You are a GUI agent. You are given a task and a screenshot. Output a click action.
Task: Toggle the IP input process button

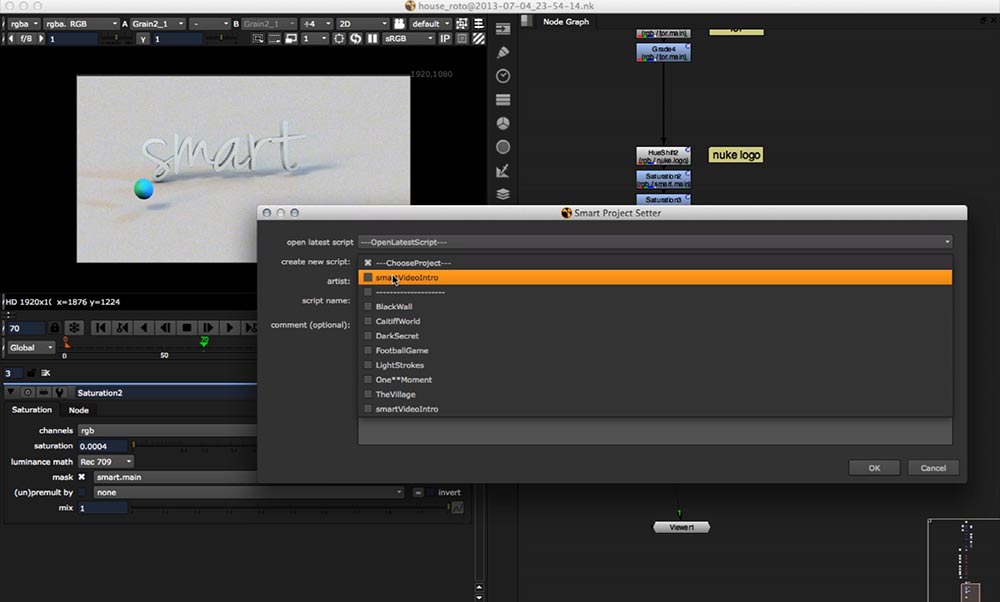[x=445, y=39]
